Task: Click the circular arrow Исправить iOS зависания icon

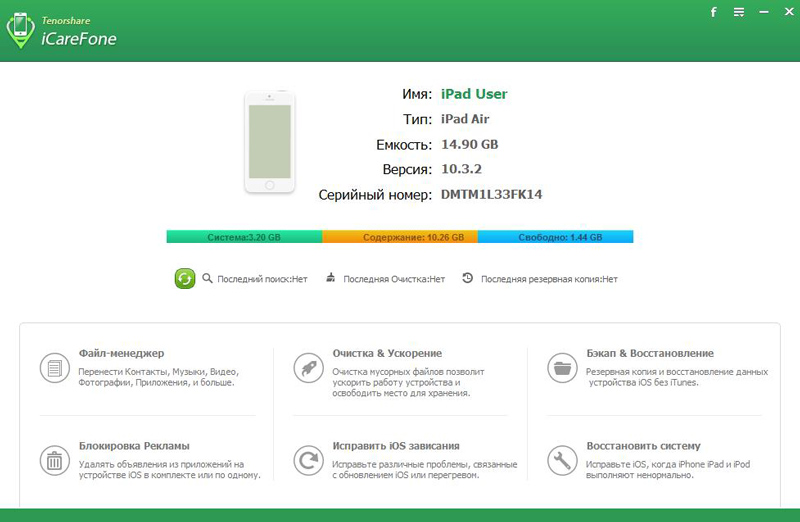Action: [308, 460]
